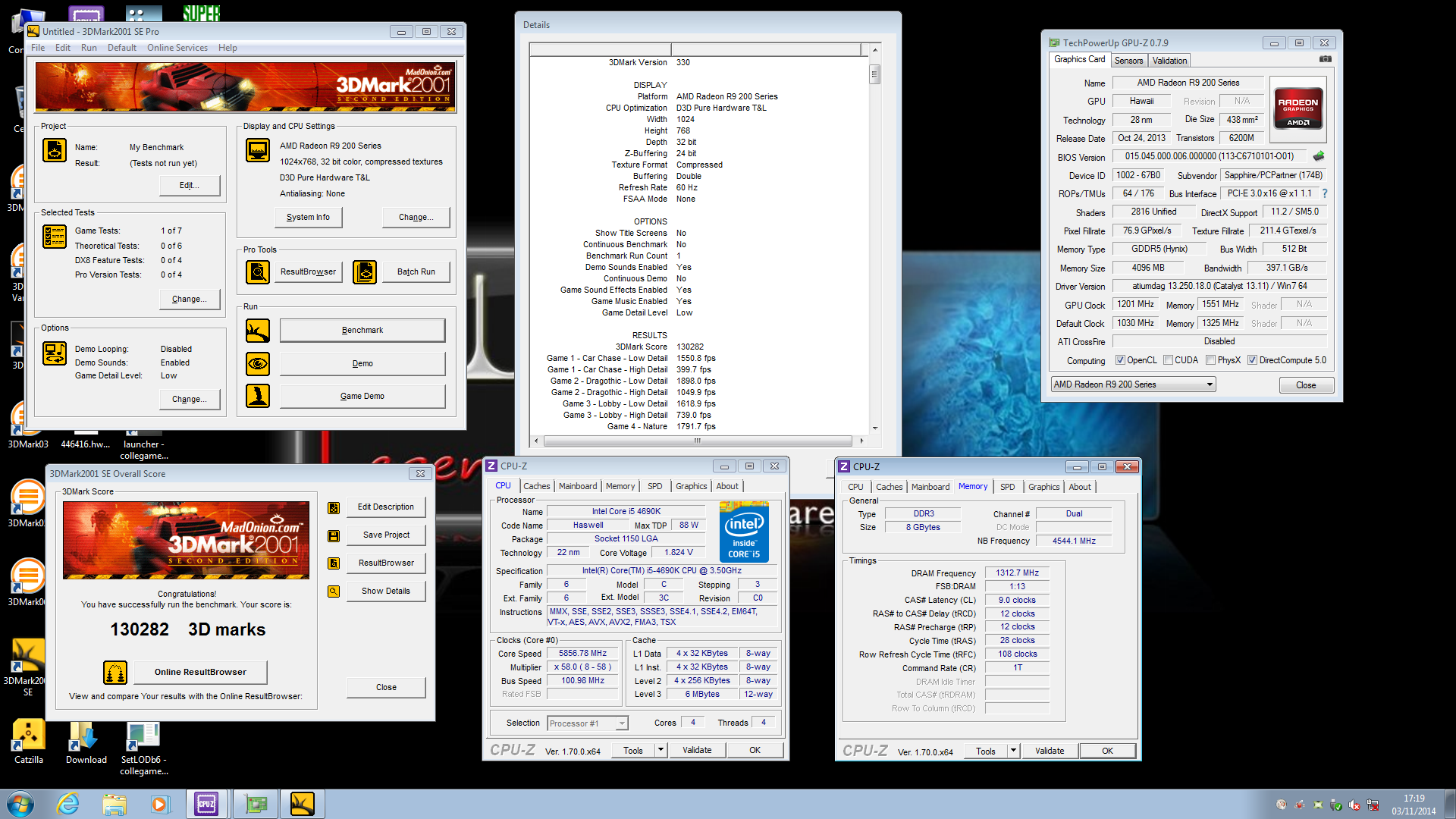The width and height of the screenshot is (1456, 819).
Task: Toggle the CUDA checkbox in GPU-Z
Action: click(1168, 360)
